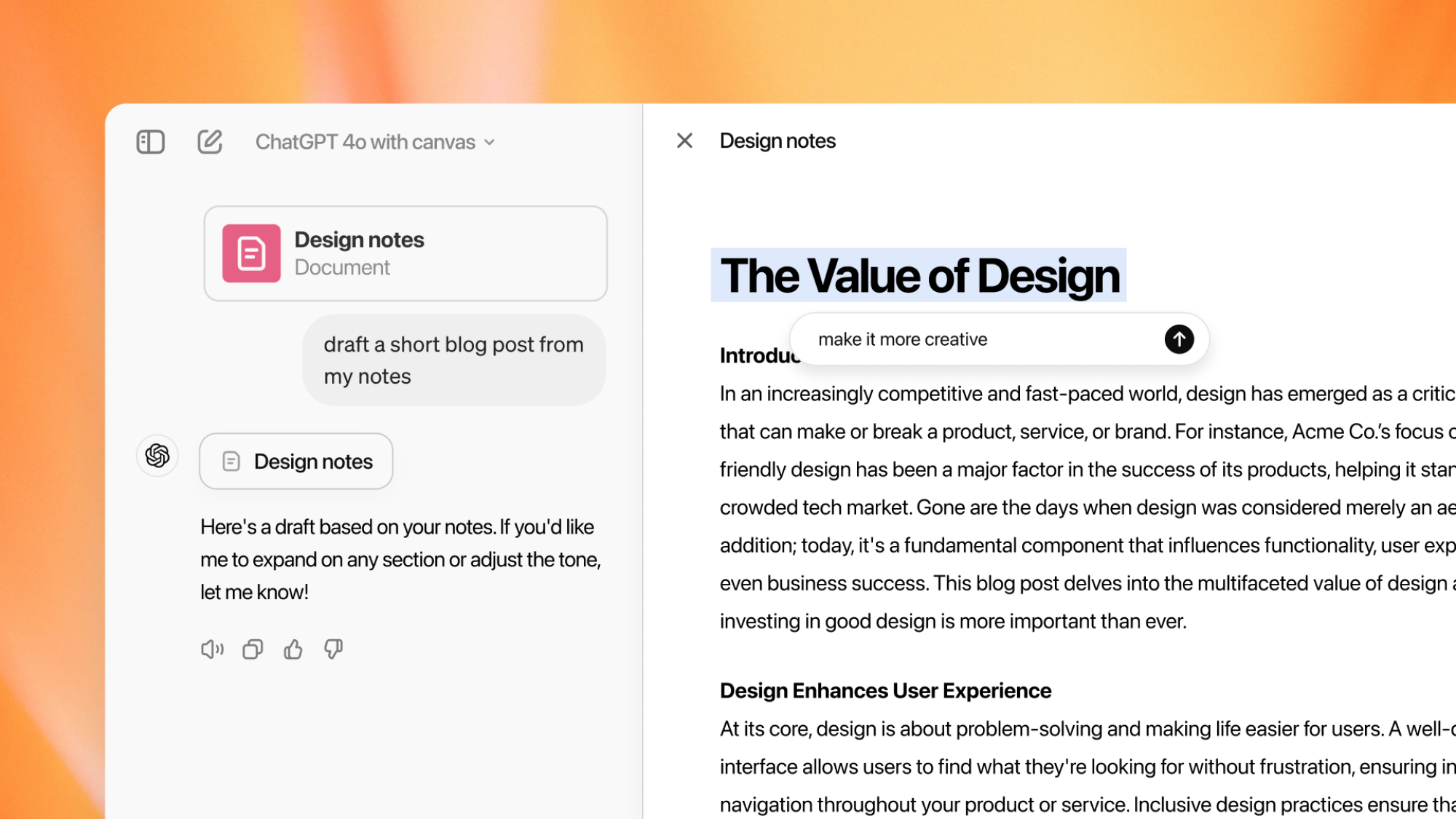Viewport: 1456px width, 819px height.
Task: Click the compose new chat icon
Action: 209,141
